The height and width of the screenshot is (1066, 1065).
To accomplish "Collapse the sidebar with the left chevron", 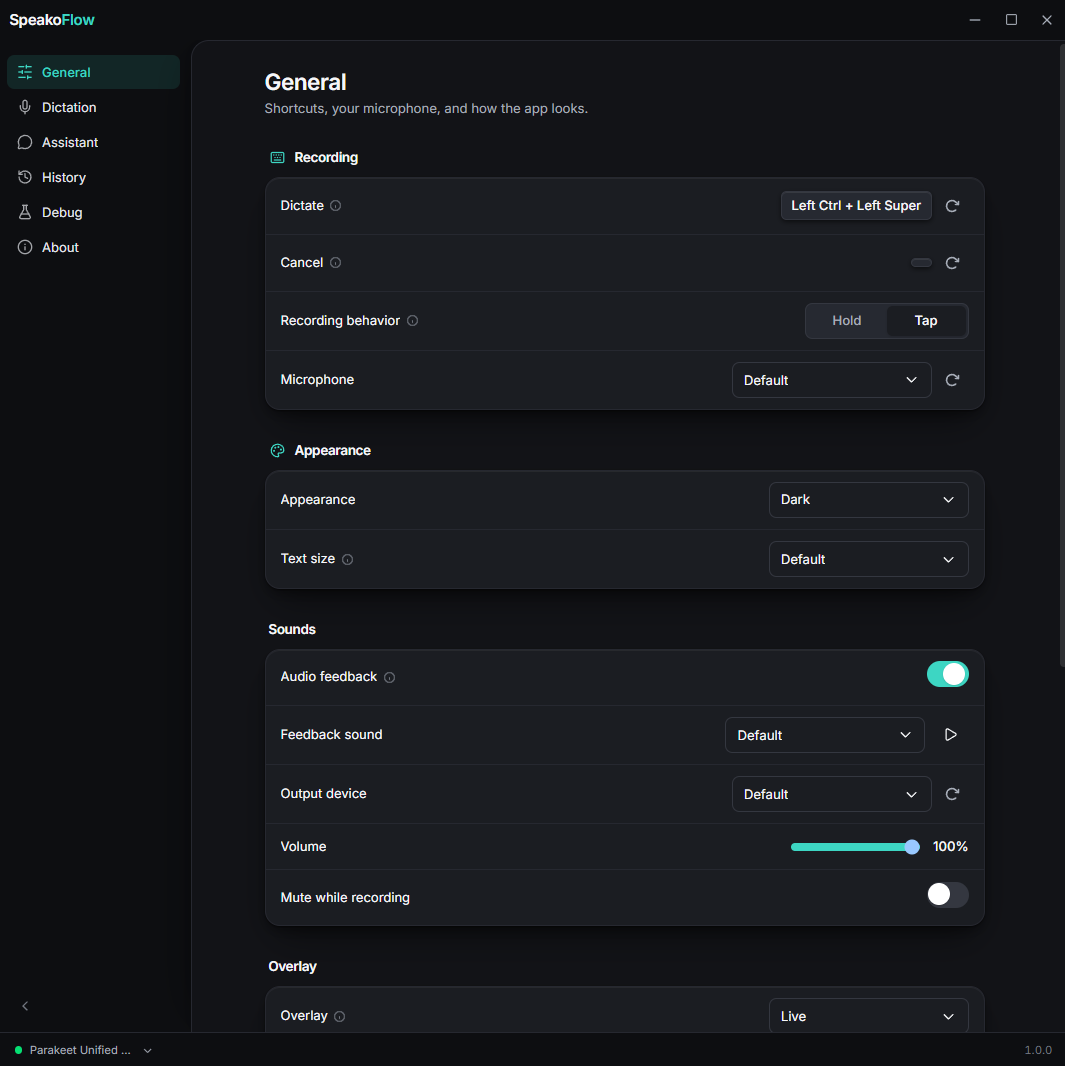I will pyautogui.click(x=25, y=1006).
